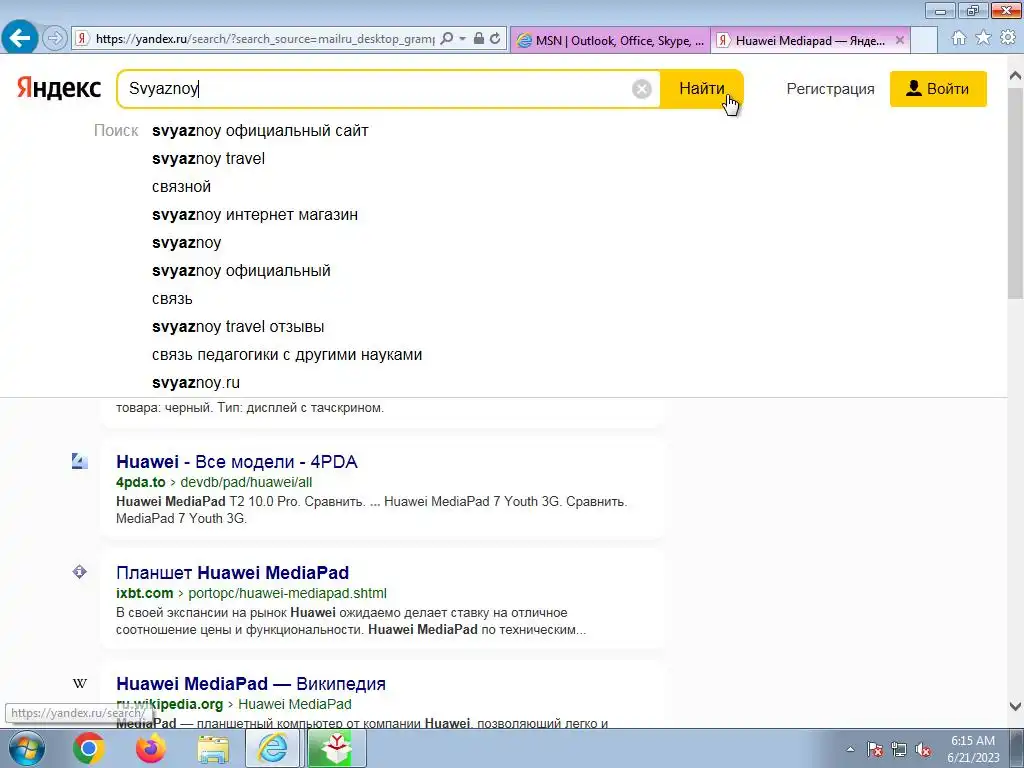Open address bar autocomplete dropdown arrow

coord(462,39)
